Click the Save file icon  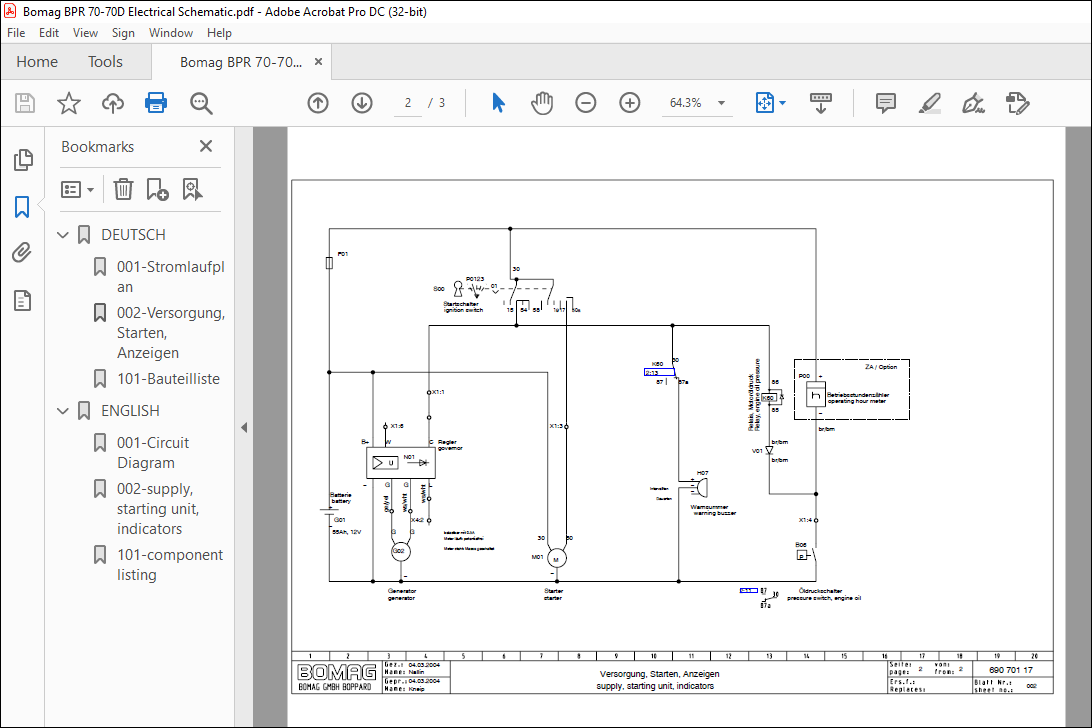(x=25, y=103)
